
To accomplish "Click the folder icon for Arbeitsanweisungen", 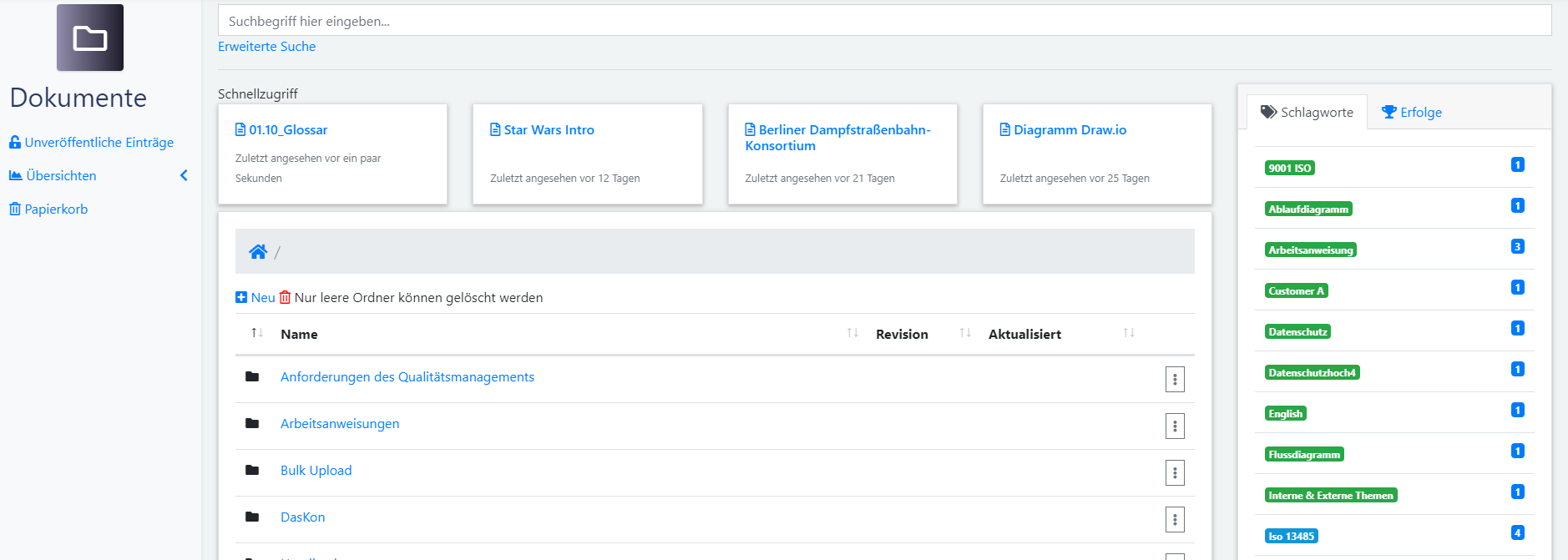I will click(x=252, y=423).
